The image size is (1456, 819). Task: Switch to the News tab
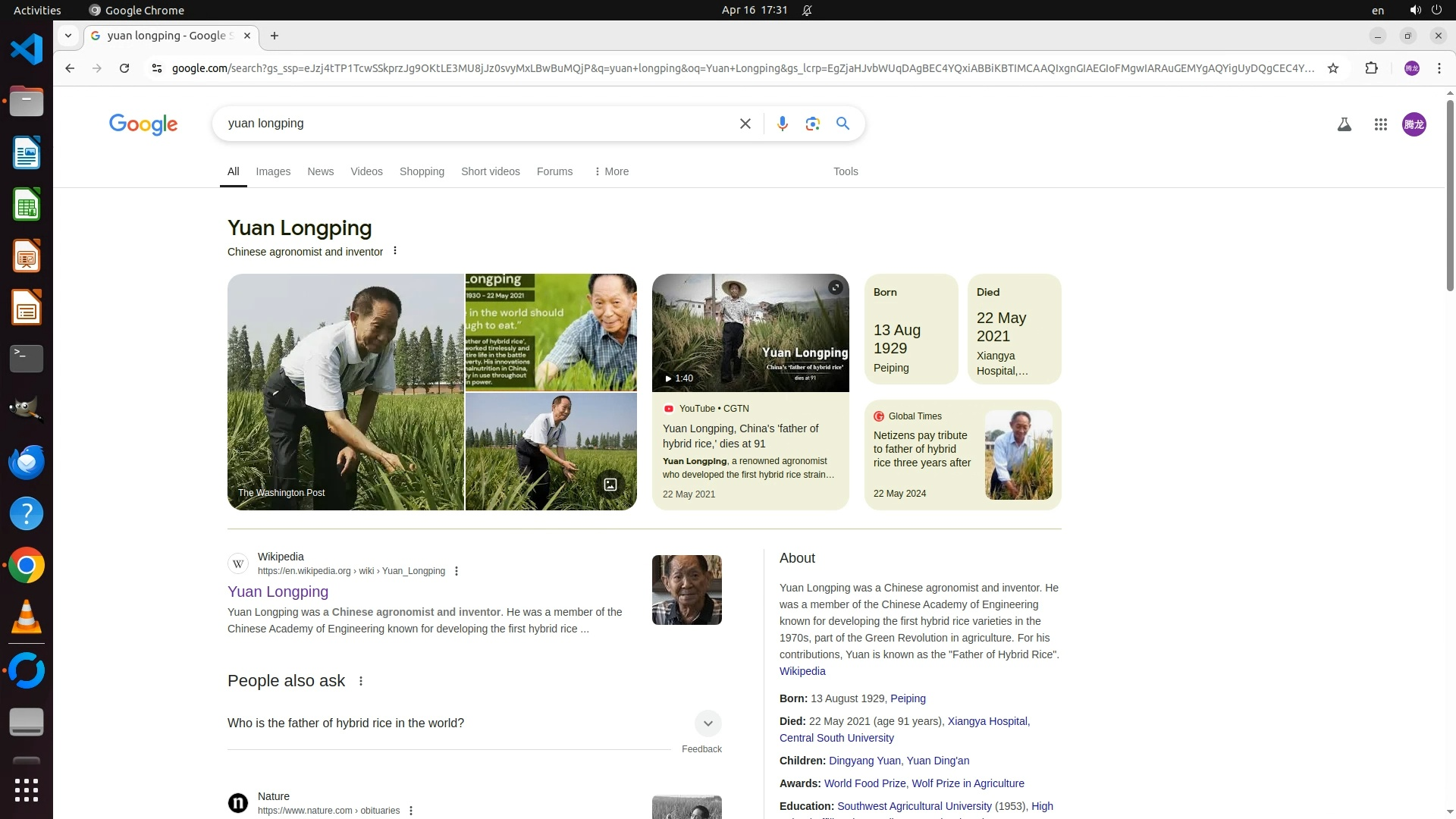(x=320, y=171)
